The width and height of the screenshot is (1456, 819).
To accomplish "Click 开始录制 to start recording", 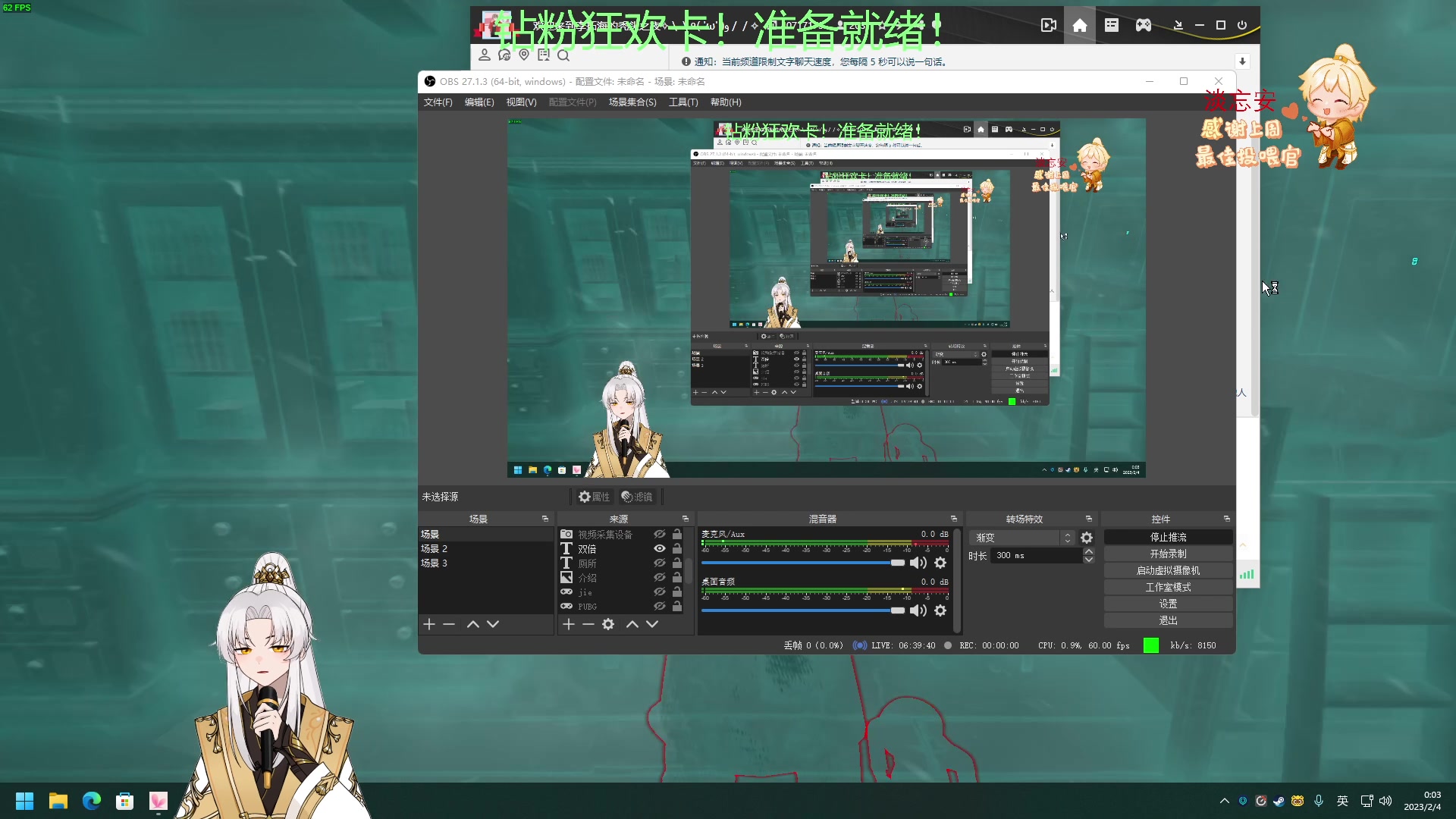I will [x=1168, y=554].
